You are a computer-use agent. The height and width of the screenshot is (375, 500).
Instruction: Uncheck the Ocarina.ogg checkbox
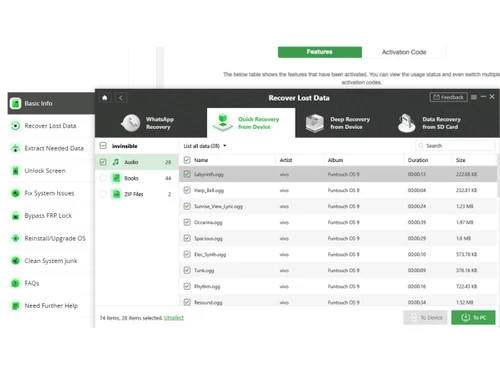click(187, 222)
